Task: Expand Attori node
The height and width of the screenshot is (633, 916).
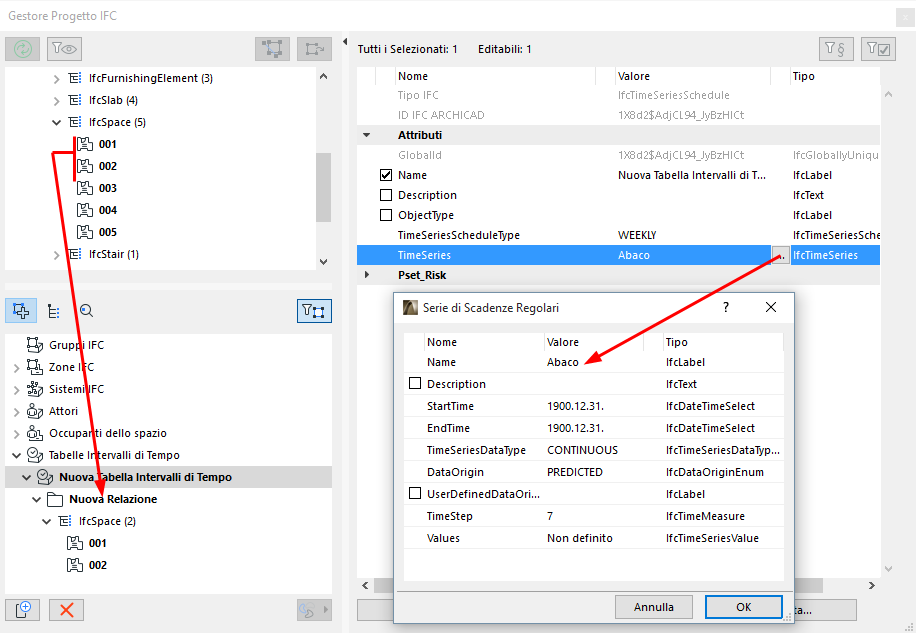Action: tap(16, 412)
